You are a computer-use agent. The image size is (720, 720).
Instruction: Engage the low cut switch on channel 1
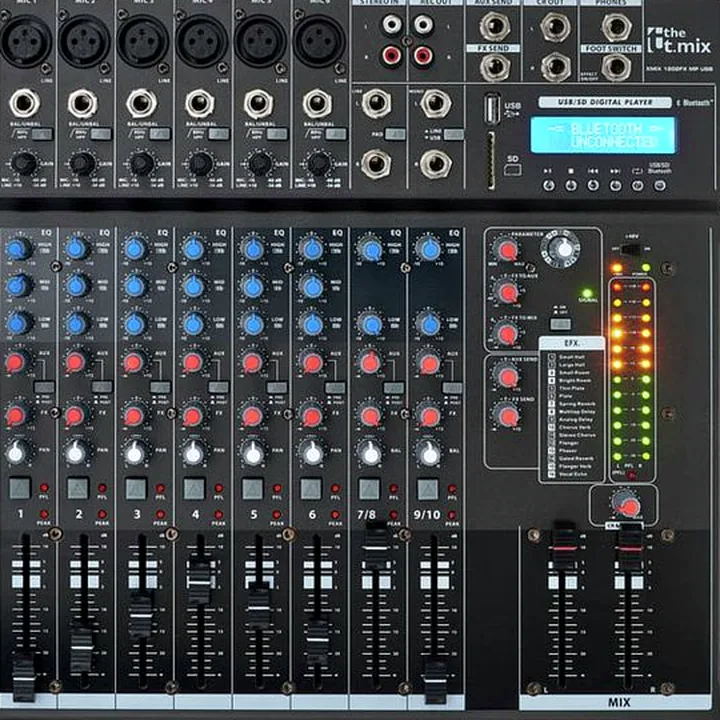point(42,134)
